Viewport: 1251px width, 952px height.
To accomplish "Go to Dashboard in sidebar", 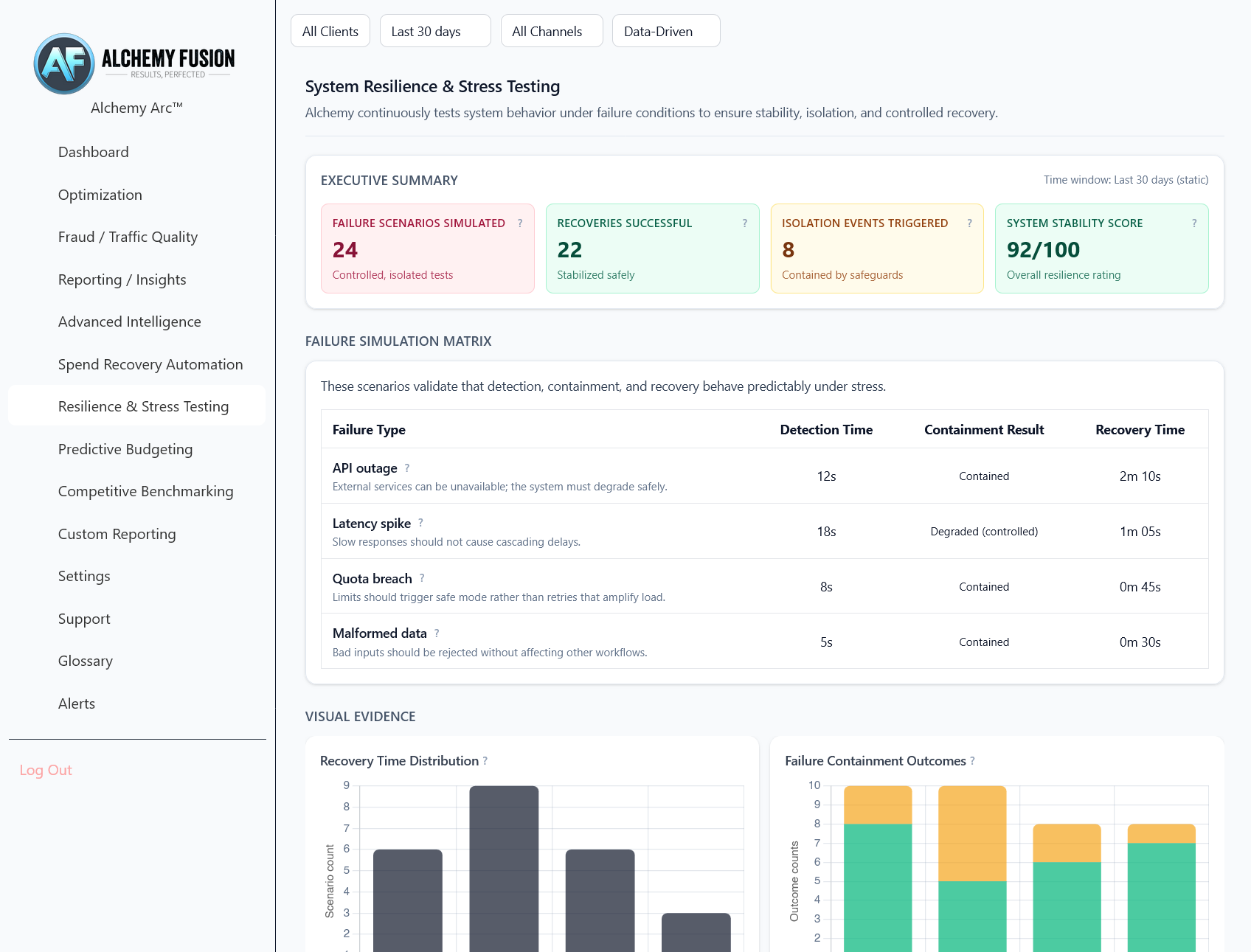I will tap(94, 152).
